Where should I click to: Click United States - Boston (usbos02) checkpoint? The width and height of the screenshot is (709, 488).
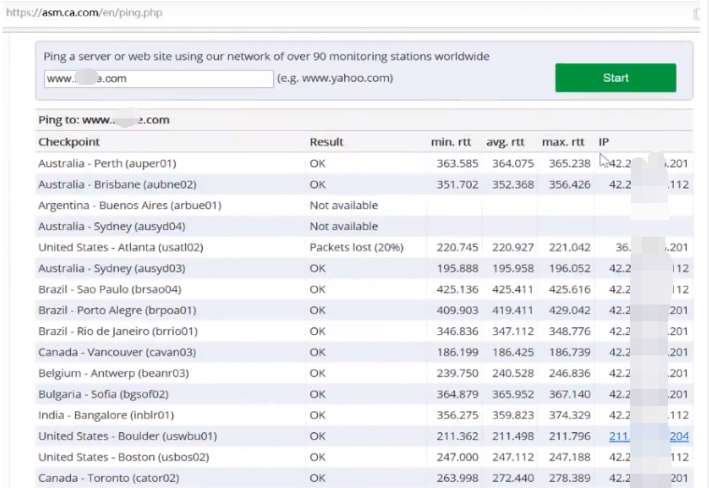[123, 457]
